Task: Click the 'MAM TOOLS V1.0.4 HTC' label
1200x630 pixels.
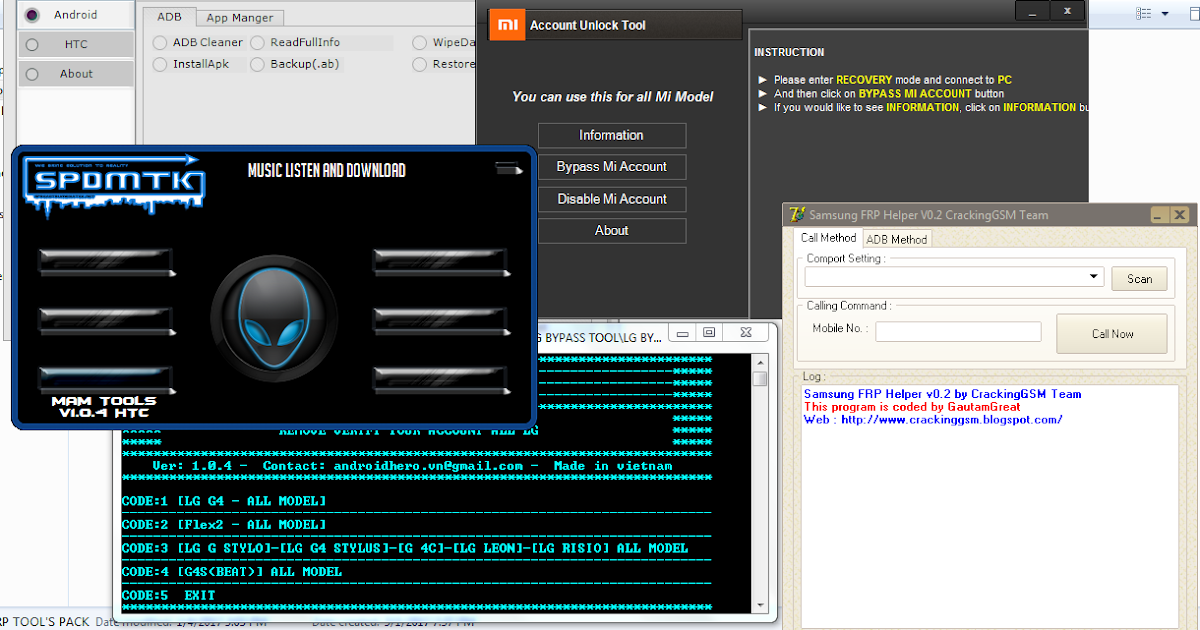Action: tap(106, 406)
